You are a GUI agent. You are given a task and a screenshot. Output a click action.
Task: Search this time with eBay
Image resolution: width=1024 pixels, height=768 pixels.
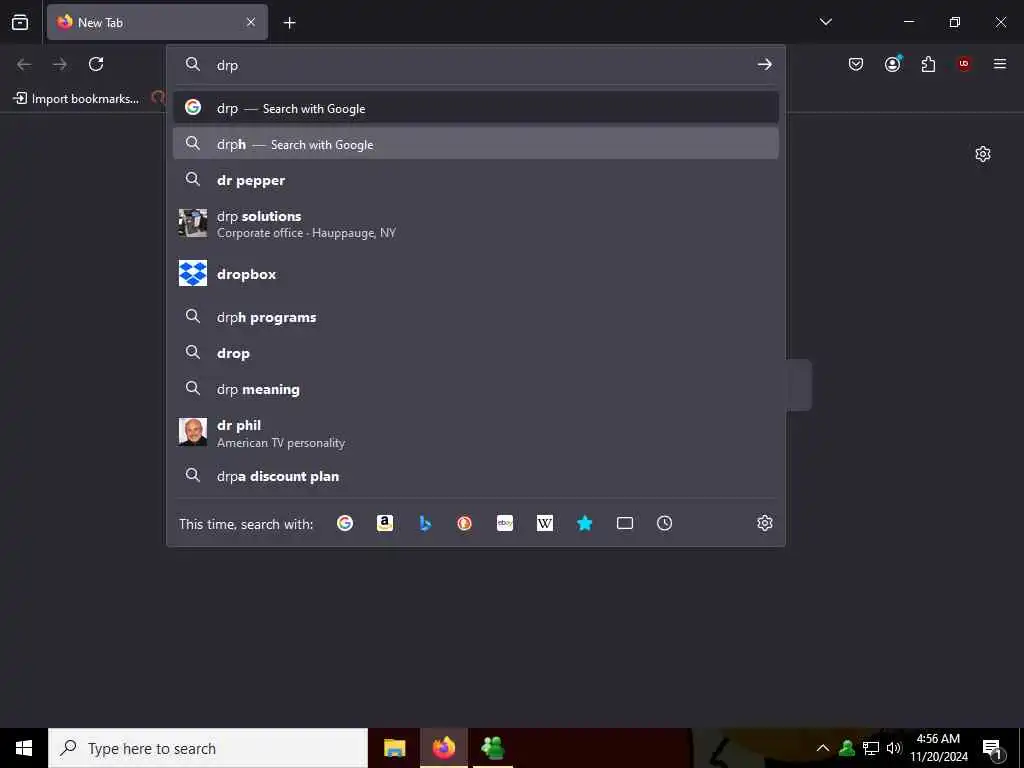[505, 523]
